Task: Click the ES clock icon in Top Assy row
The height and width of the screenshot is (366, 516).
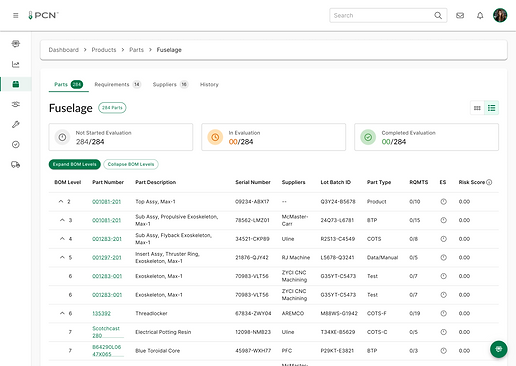Action: 443,202
